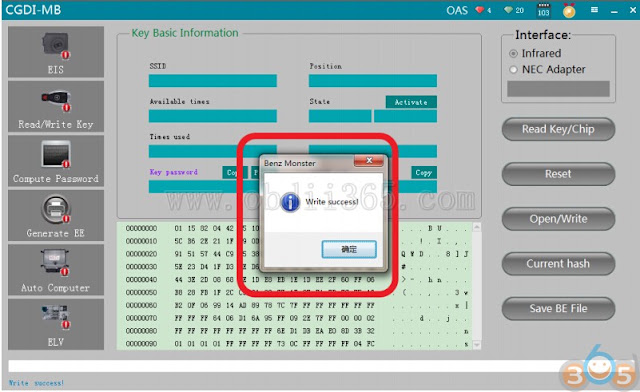Click the Read Key/Chip button
Image resolution: width=640 pixels, height=392 pixels.
tap(558, 129)
